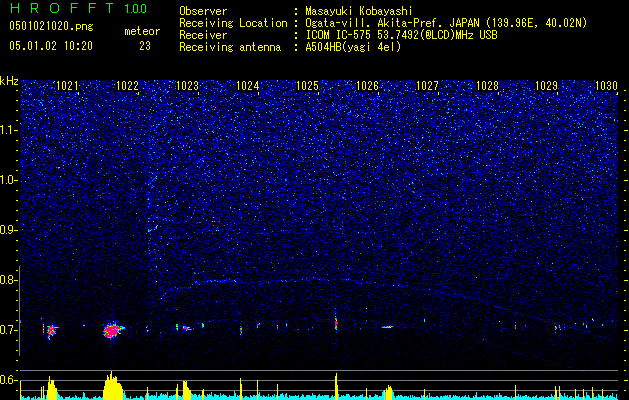This screenshot has width=629, height=400.
Task: Click time marker 1023
Action: (187, 86)
